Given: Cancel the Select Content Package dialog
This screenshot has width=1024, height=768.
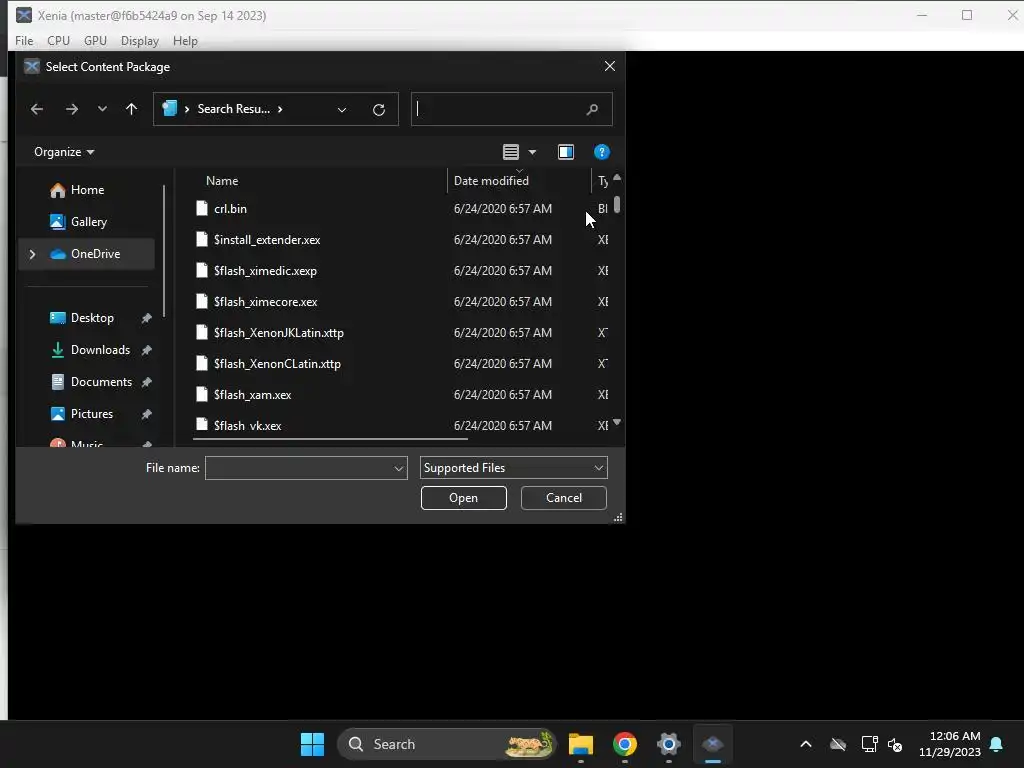Looking at the screenshot, I should click(564, 498).
